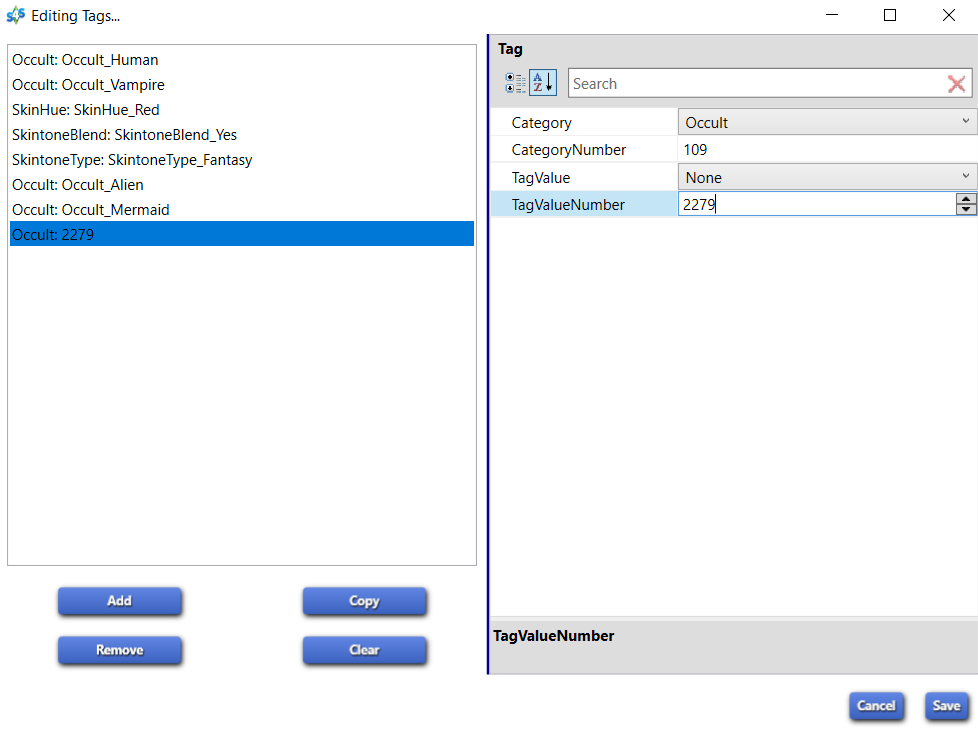Add a new tag
This screenshot has width=978, height=737.
pyautogui.click(x=120, y=601)
